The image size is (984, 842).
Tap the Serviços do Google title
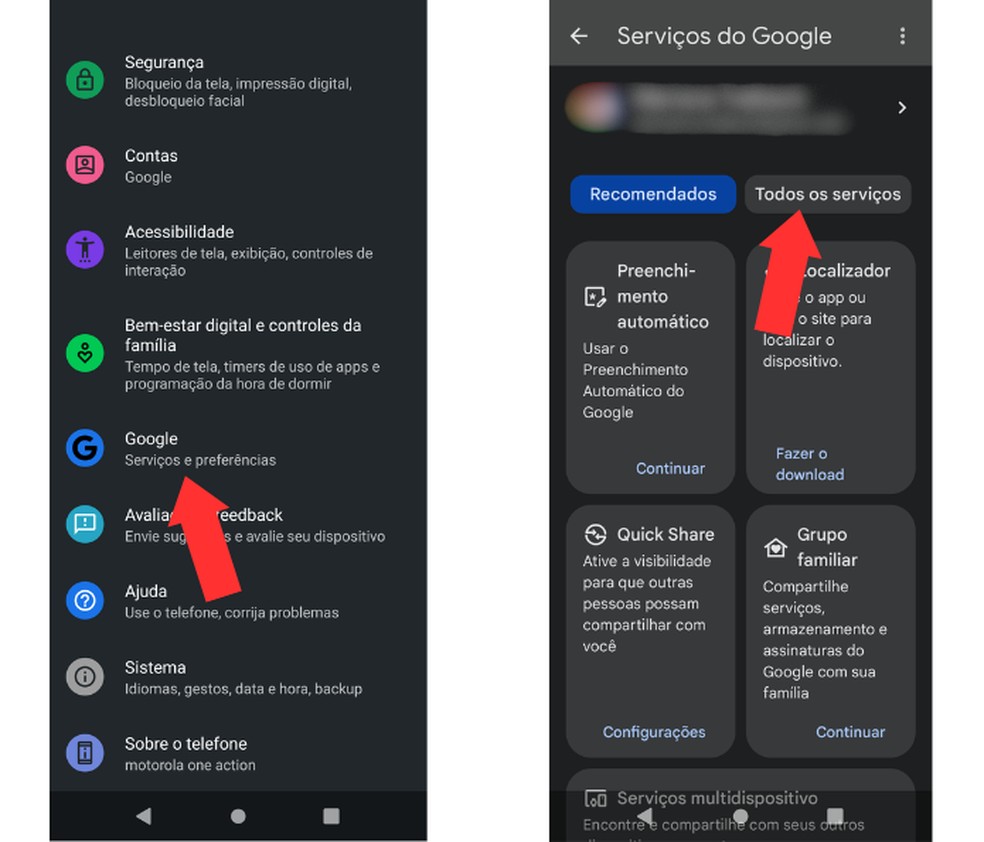[724, 36]
